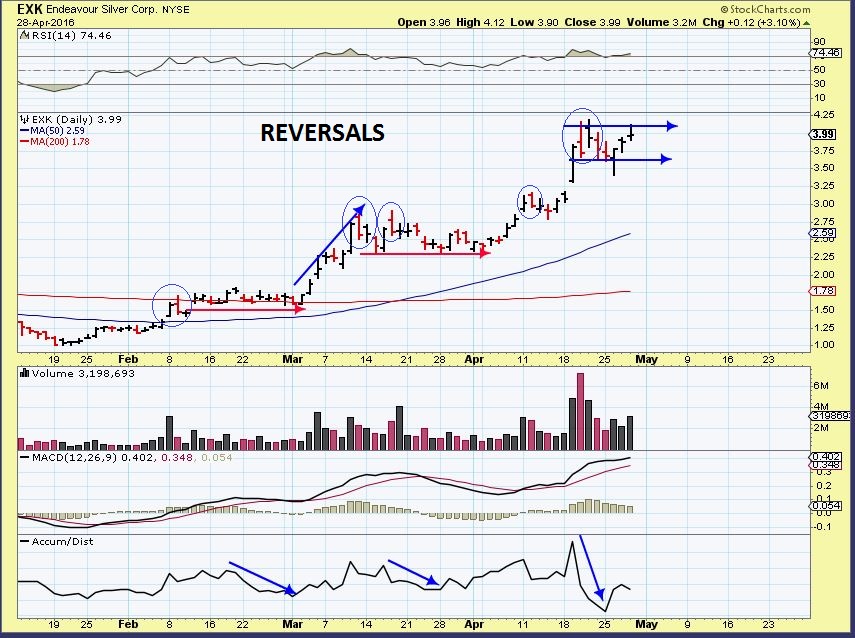This screenshot has width=855, height=638.
Task: Click the 1.78 MA(200) tag on price axis
Action: coord(823,291)
